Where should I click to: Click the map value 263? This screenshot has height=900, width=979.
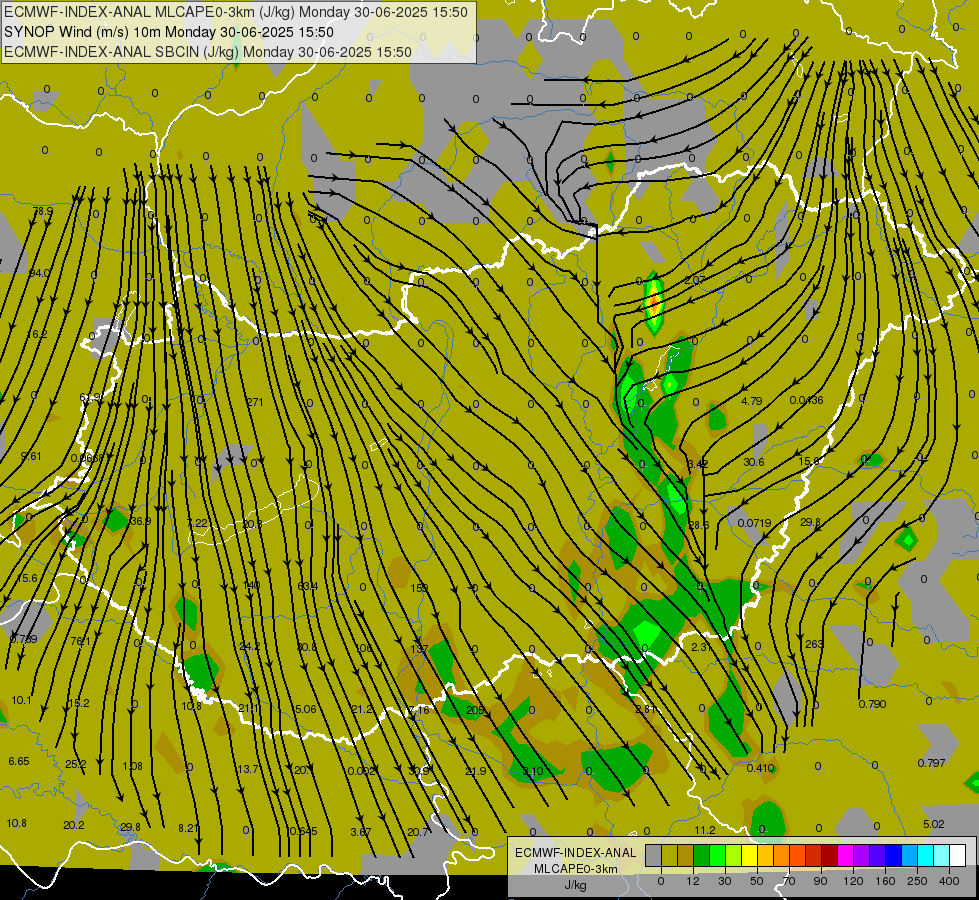click(x=814, y=644)
